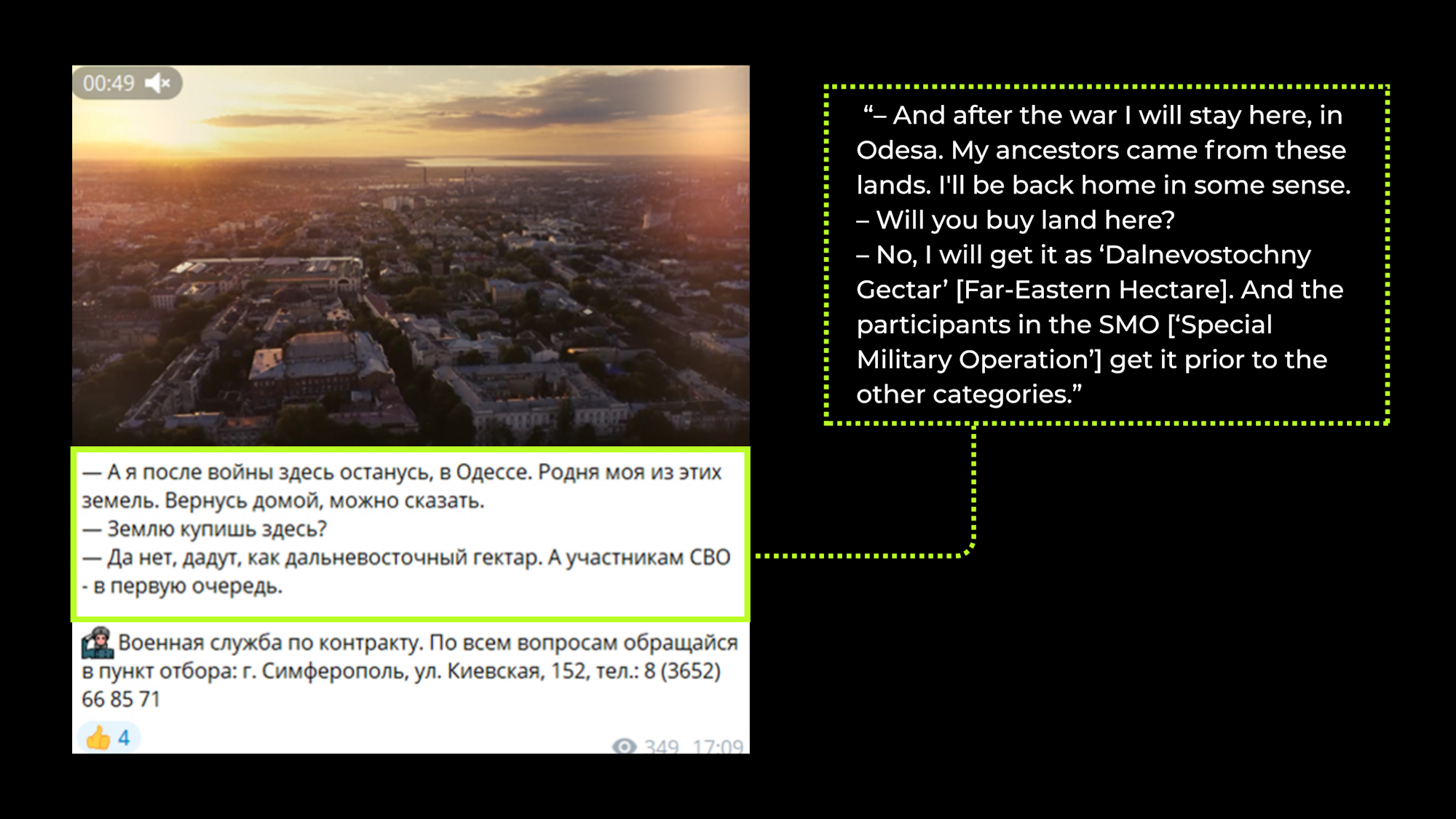The width and height of the screenshot is (1456, 819).
Task: Click translation line ending 'other categories.'
Action: [x=968, y=395]
